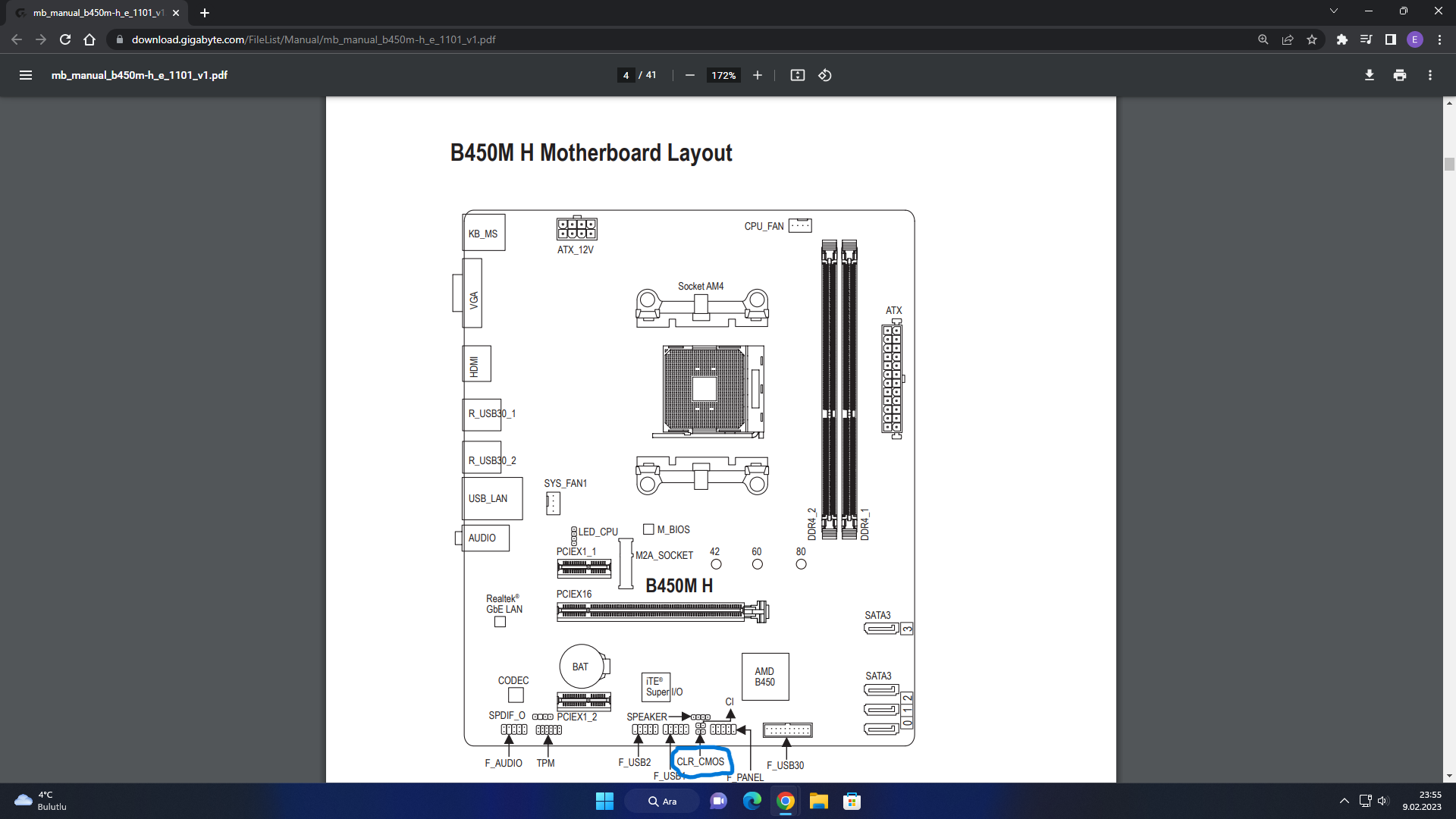The image size is (1456, 819).
Task: Open the PDF viewer more actions menu
Action: [1429, 75]
